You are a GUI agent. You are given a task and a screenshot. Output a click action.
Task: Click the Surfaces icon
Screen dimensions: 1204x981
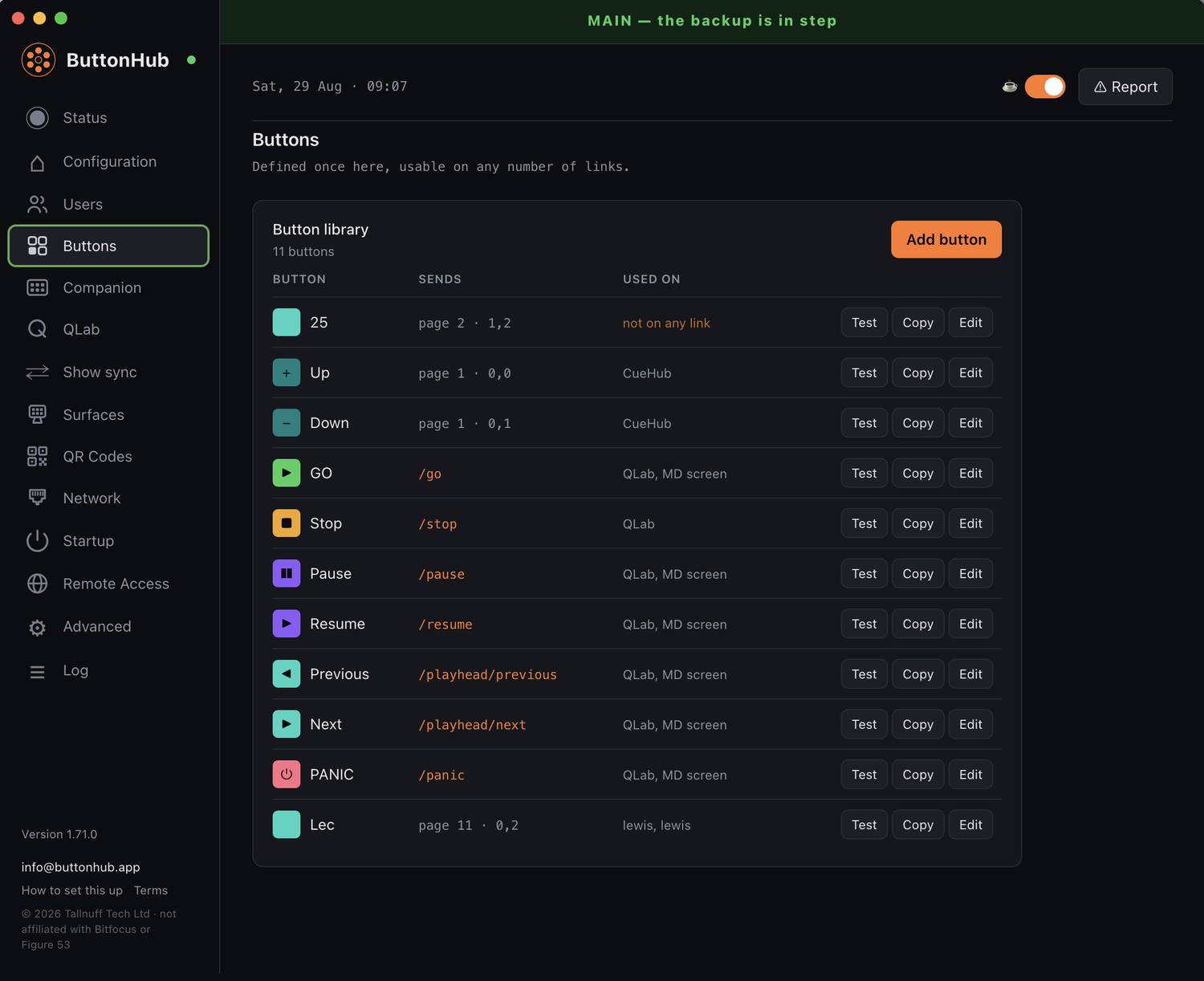38,414
